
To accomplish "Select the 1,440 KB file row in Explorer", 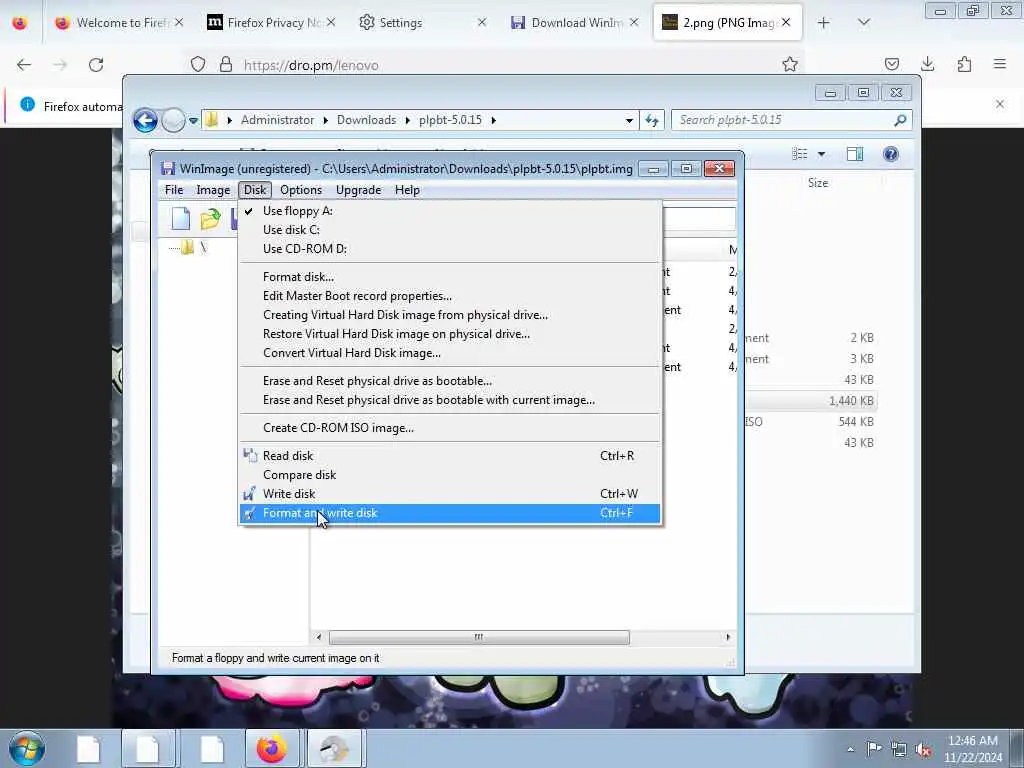I will coord(810,401).
